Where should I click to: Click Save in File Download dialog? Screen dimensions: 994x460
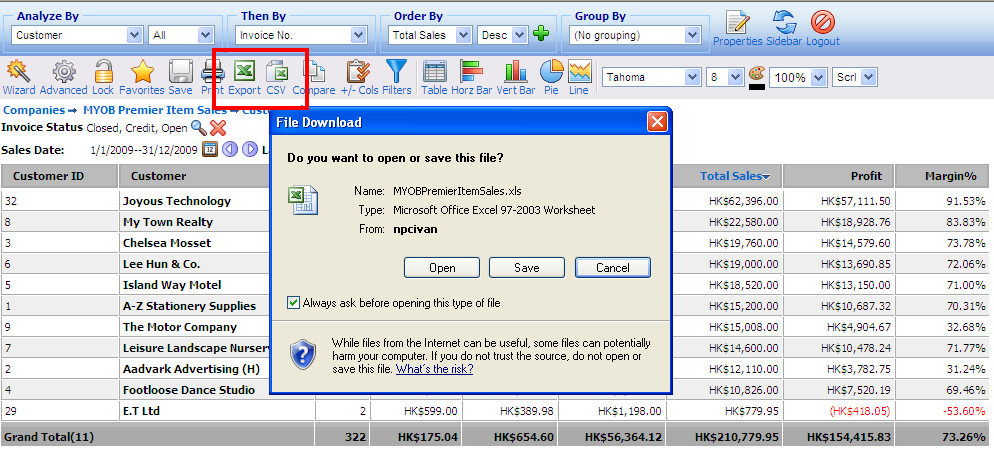(527, 267)
